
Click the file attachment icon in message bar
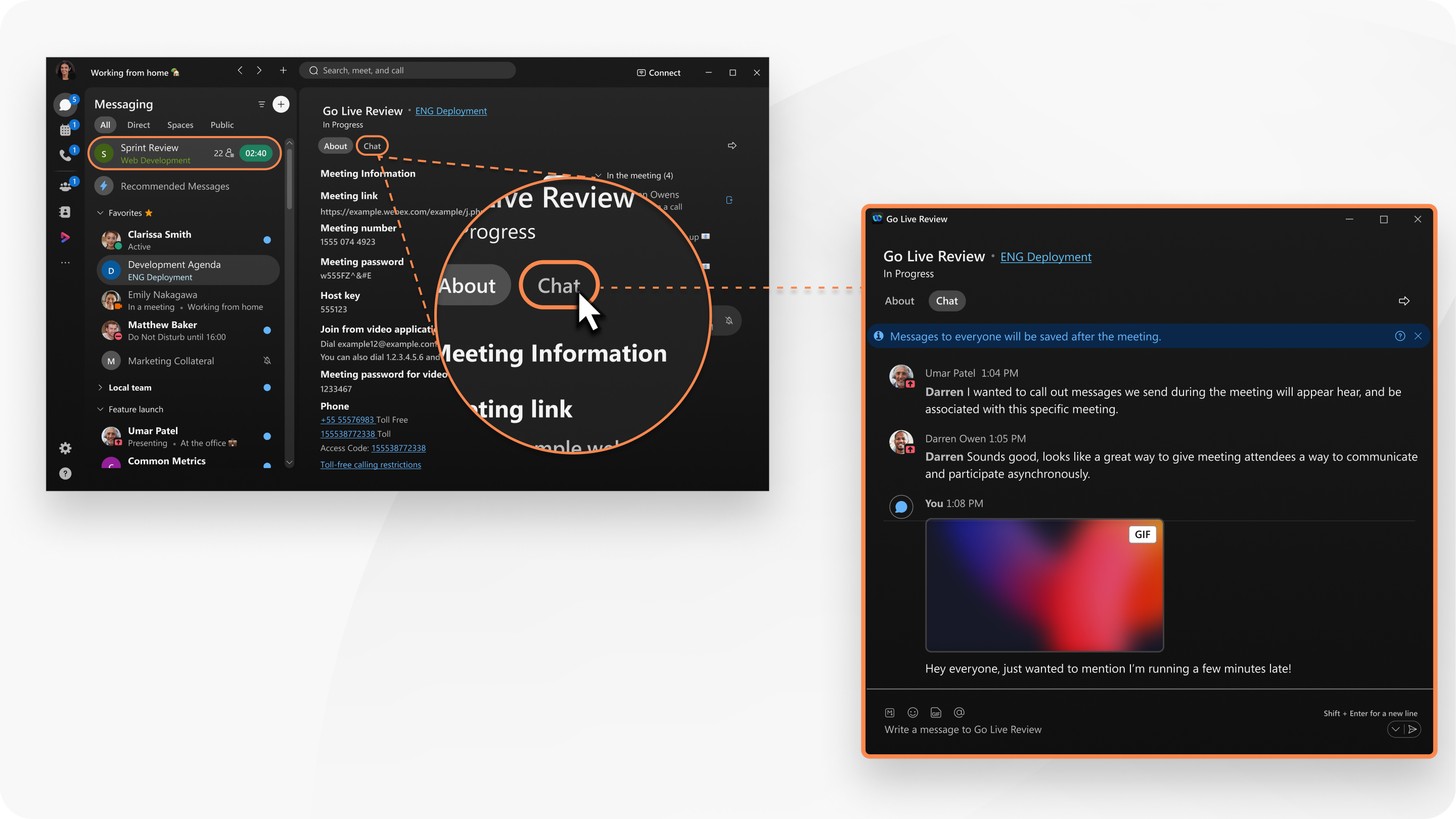pos(936,712)
